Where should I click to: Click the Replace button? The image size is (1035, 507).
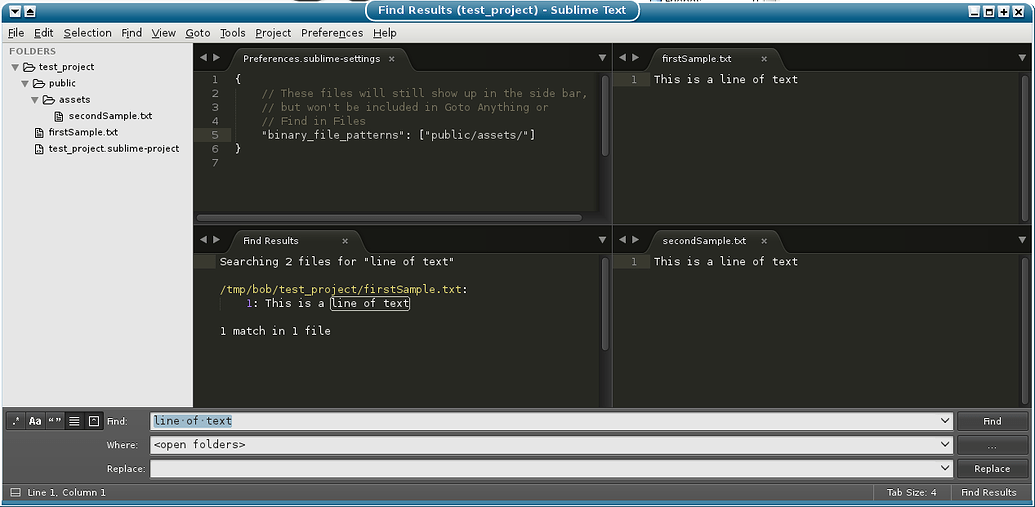[x=992, y=469]
